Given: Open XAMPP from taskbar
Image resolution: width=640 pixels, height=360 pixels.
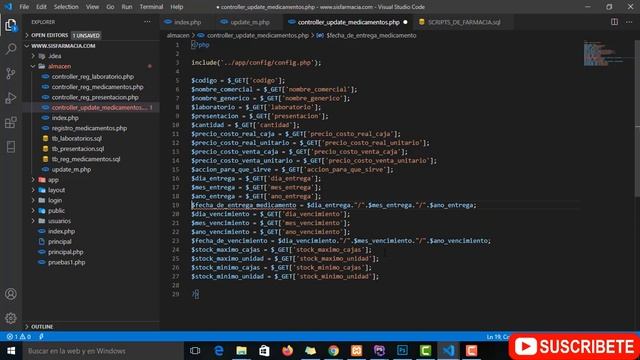Looking at the screenshot, I should click(x=356, y=351).
